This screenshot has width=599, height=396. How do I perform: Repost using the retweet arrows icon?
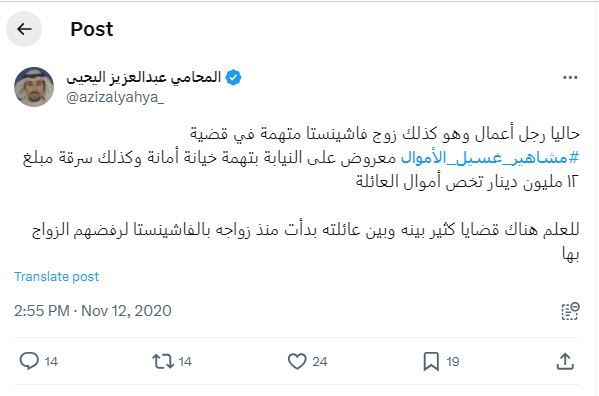tap(163, 361)
